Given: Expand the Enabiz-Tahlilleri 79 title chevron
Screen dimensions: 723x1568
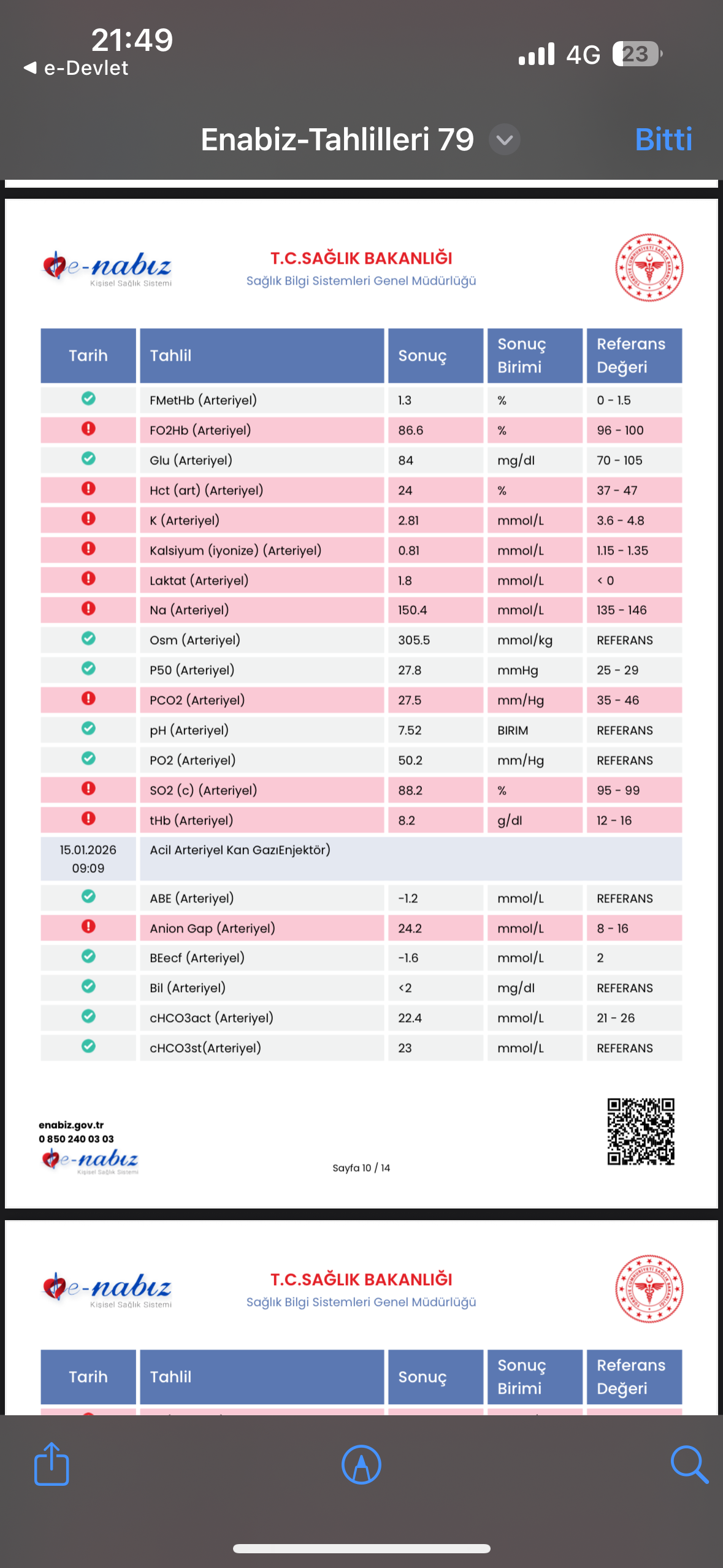Looking at the screenshot, I should (505, 140).
